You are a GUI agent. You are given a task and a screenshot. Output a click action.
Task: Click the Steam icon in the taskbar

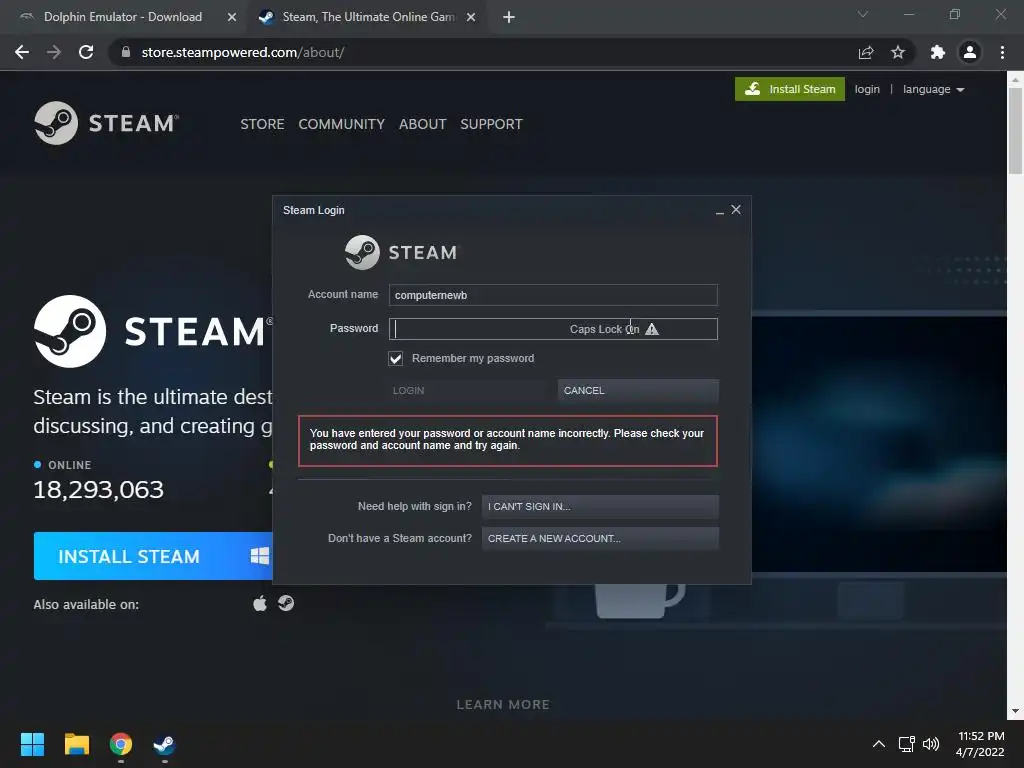pyautogui.click(x=165, y=744)
